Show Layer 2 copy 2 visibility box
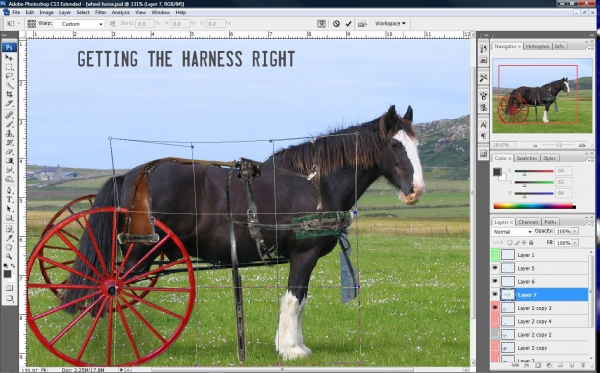The image size is (600, 373). pyautogui.click(x=495, y=335)
